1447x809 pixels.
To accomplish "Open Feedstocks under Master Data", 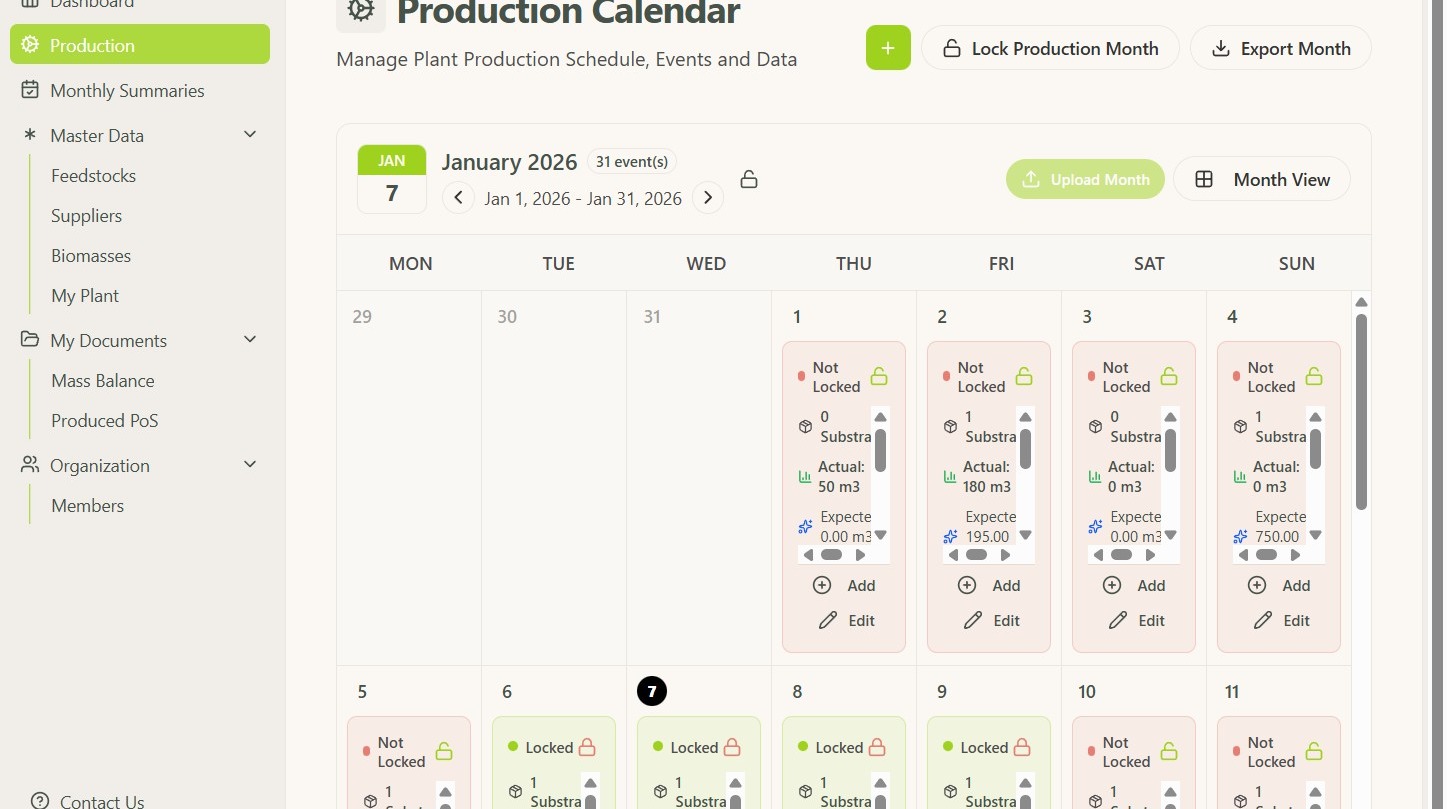I will tap(94, 176).
